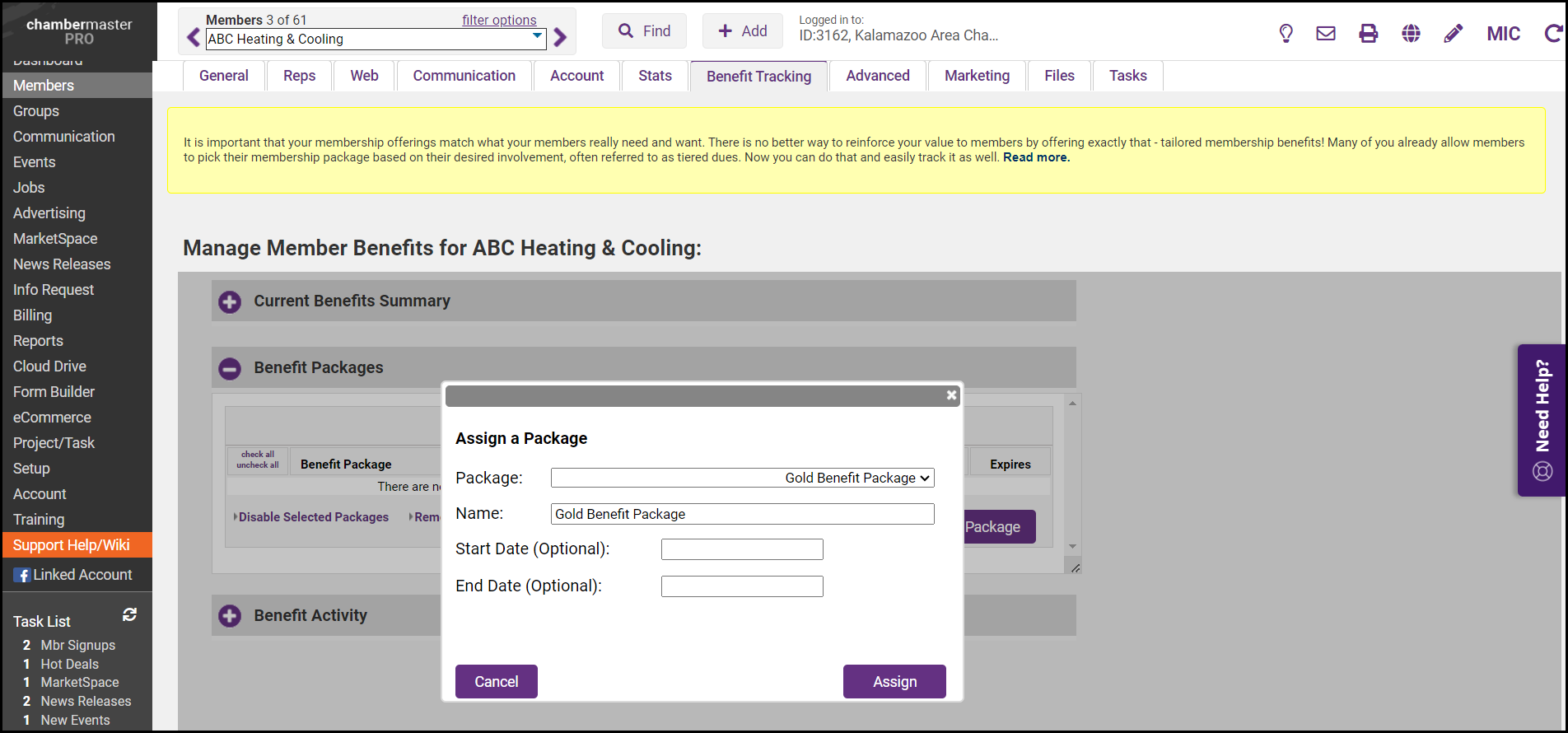The image size is (1568, 733).
Task: Click the globe icon in header
Action: [1411, 34]
